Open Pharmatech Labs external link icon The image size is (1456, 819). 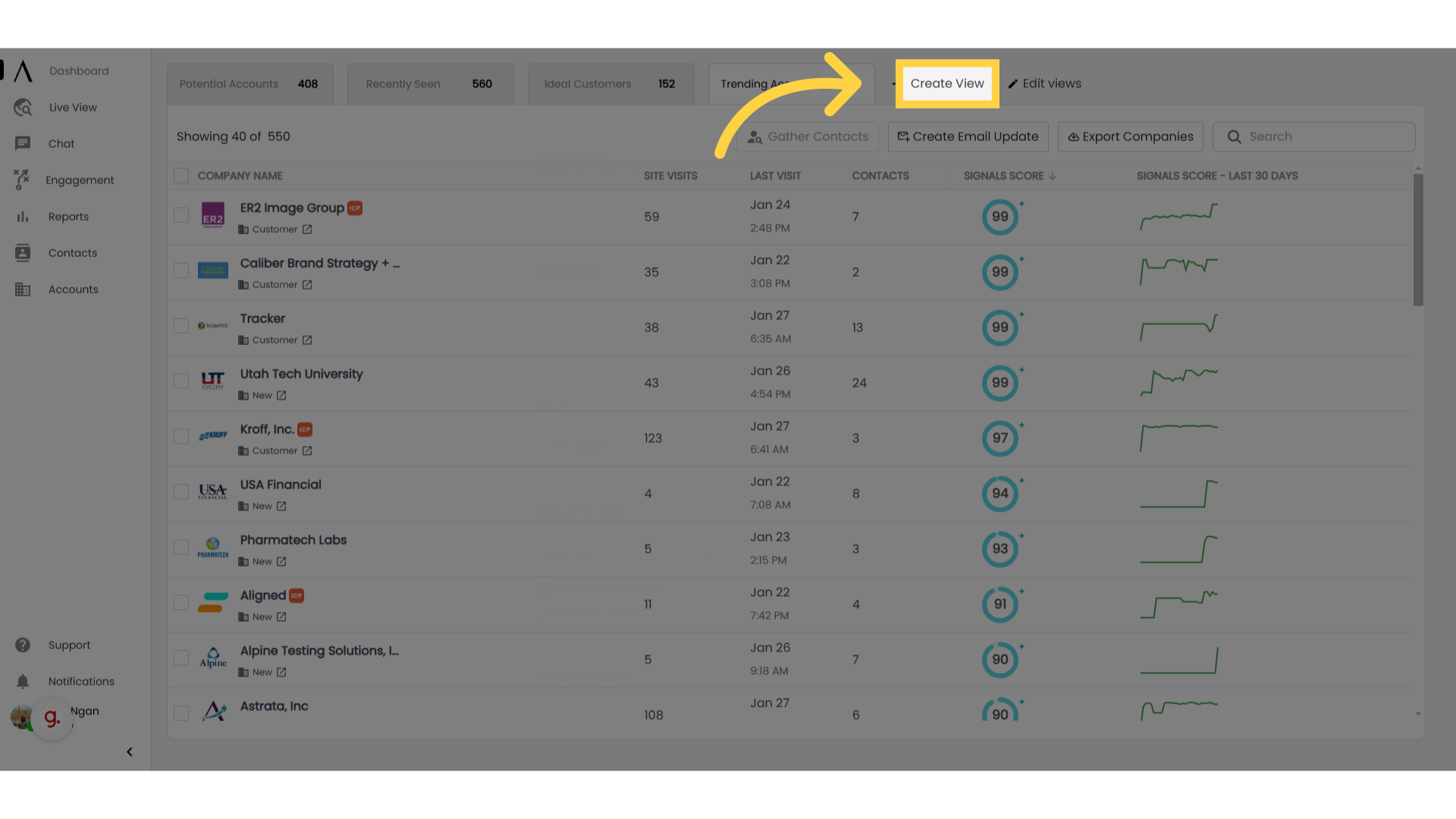[x=281, y=562]
